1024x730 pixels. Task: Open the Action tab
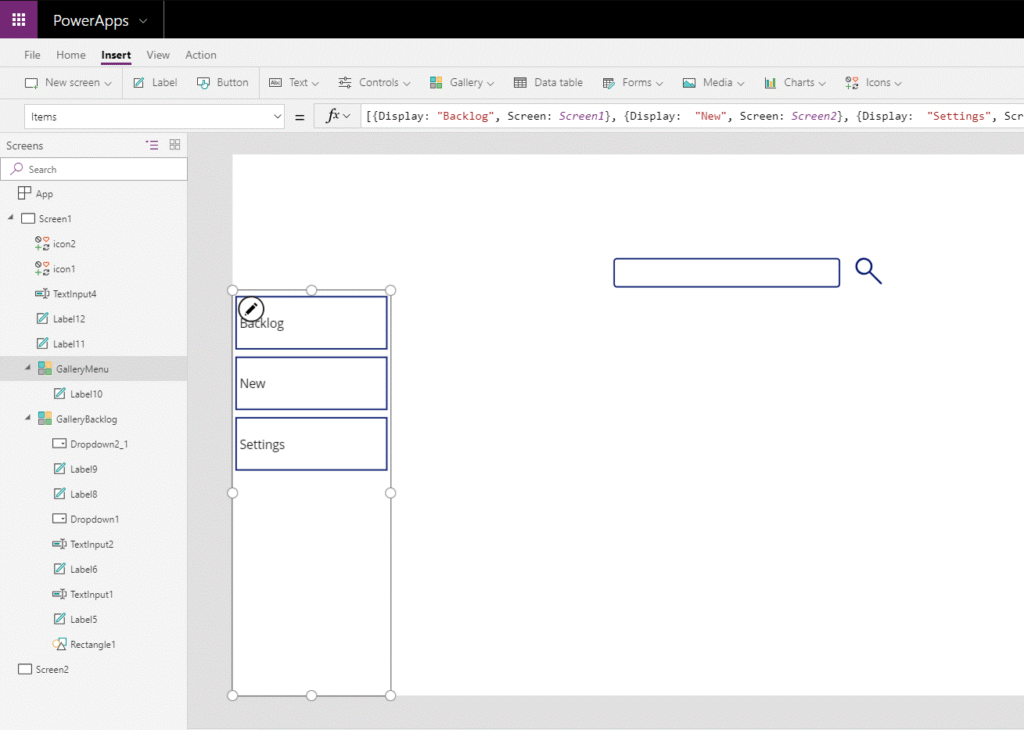click(200, 55)
